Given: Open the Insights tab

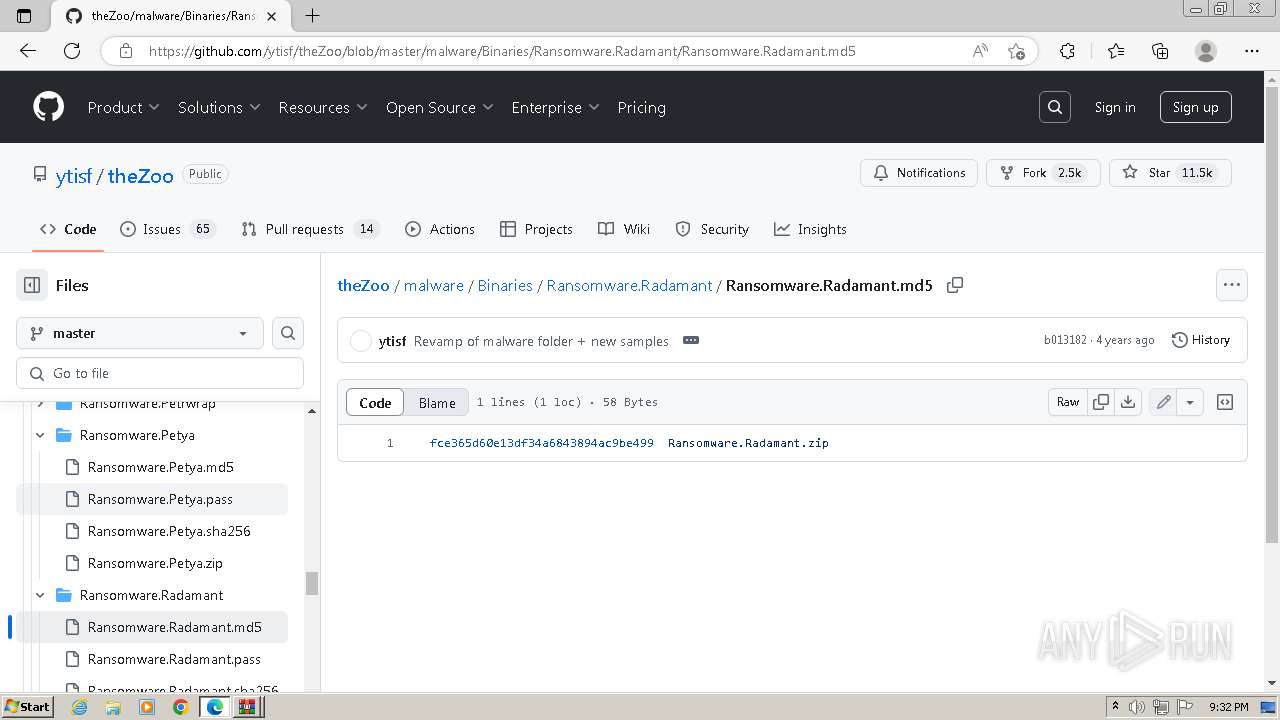Looking at the screenshot, I should 810,229.
